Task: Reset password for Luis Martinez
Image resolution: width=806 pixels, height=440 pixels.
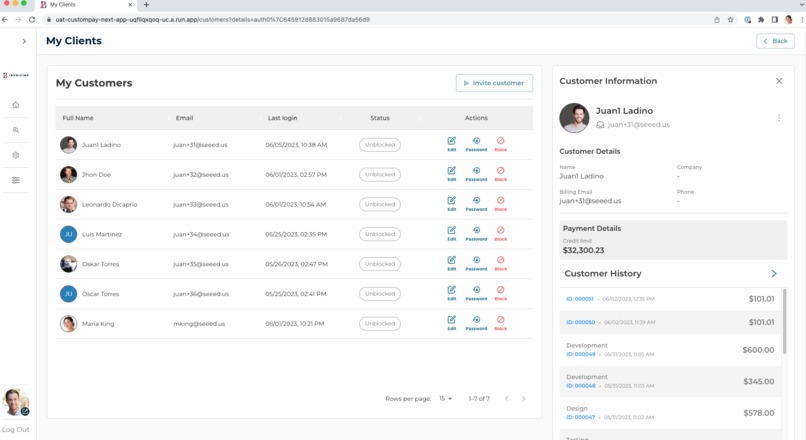Action: click(476, 233)
